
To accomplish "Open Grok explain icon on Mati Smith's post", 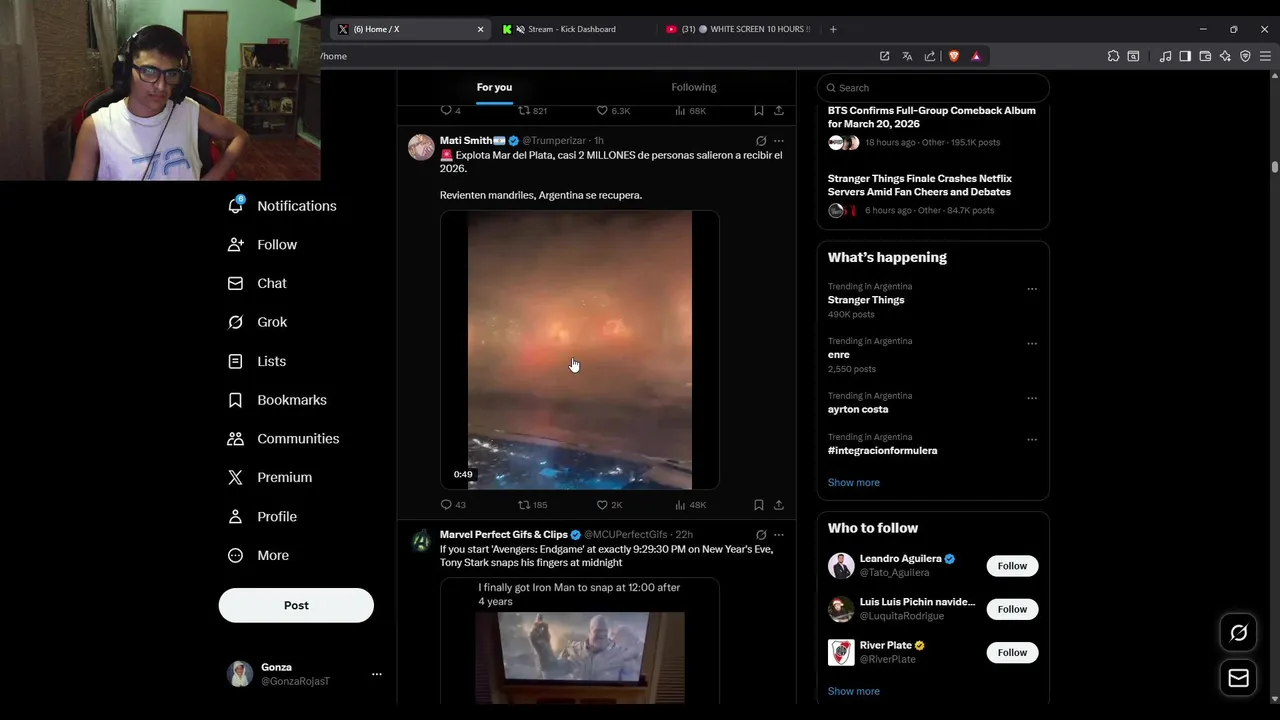I will (761, 141).
